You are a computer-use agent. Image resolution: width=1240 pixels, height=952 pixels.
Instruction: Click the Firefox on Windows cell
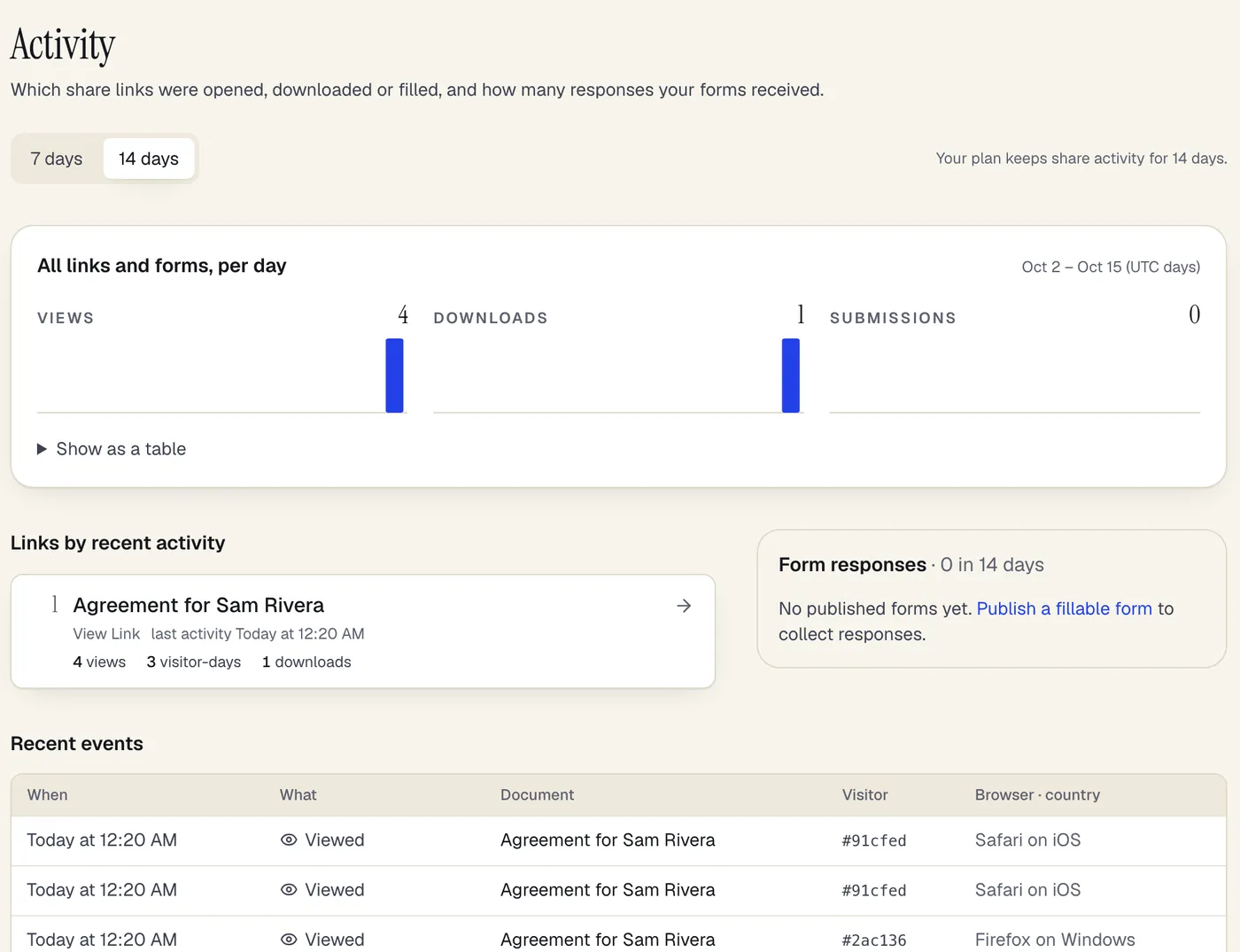1055,940
